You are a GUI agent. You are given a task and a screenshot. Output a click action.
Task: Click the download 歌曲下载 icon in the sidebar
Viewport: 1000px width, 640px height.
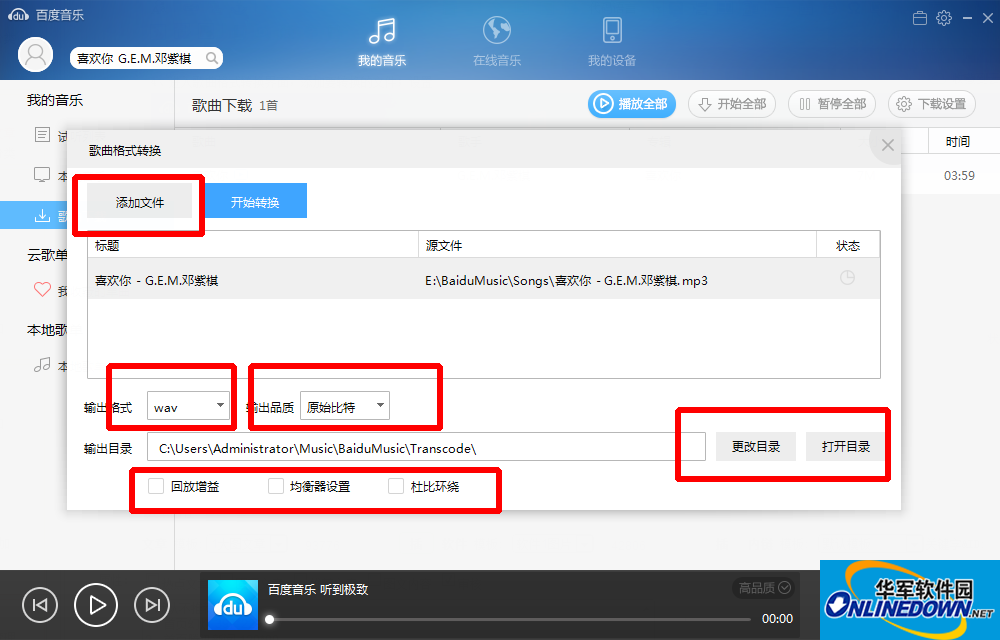[41, 215]
